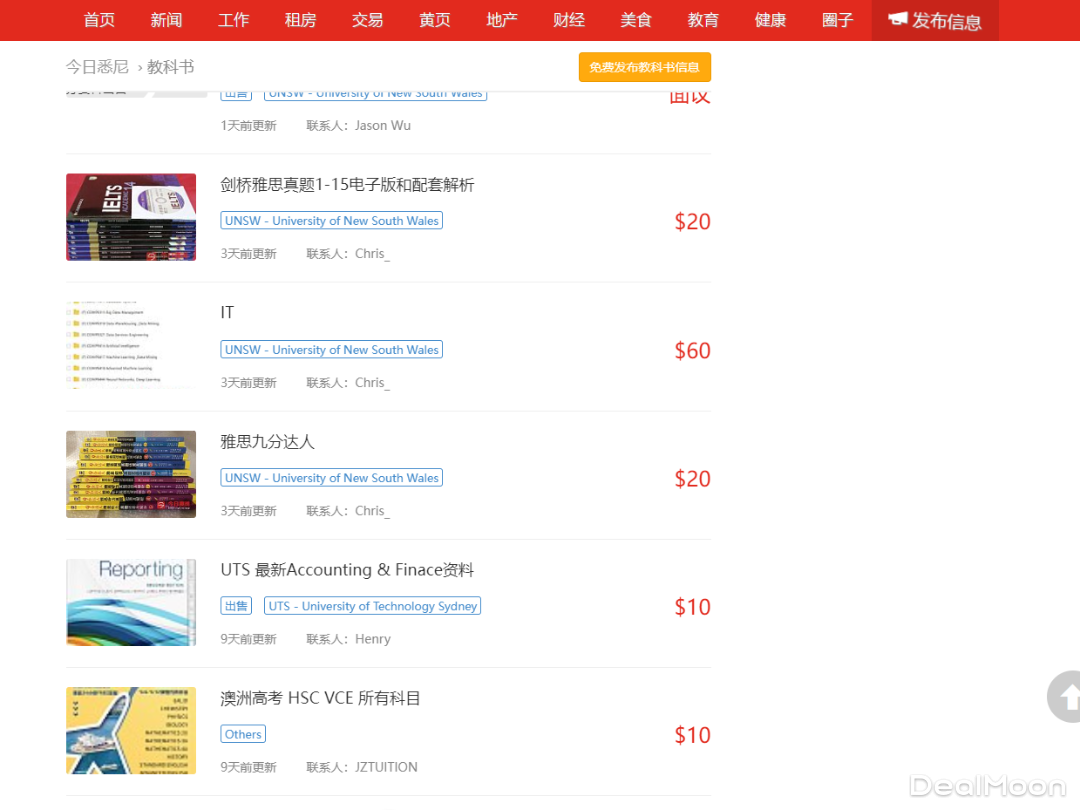Open the 教育 navigation tab

point(703,20)
